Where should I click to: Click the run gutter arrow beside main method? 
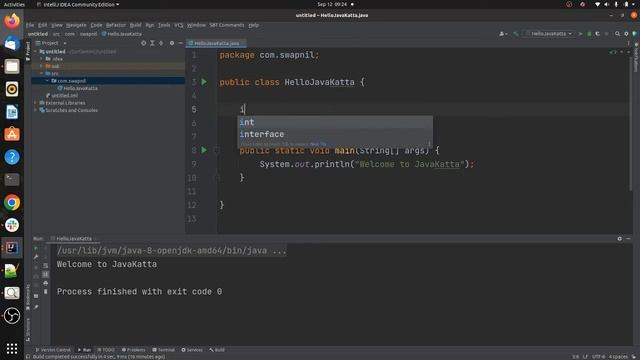204,150
